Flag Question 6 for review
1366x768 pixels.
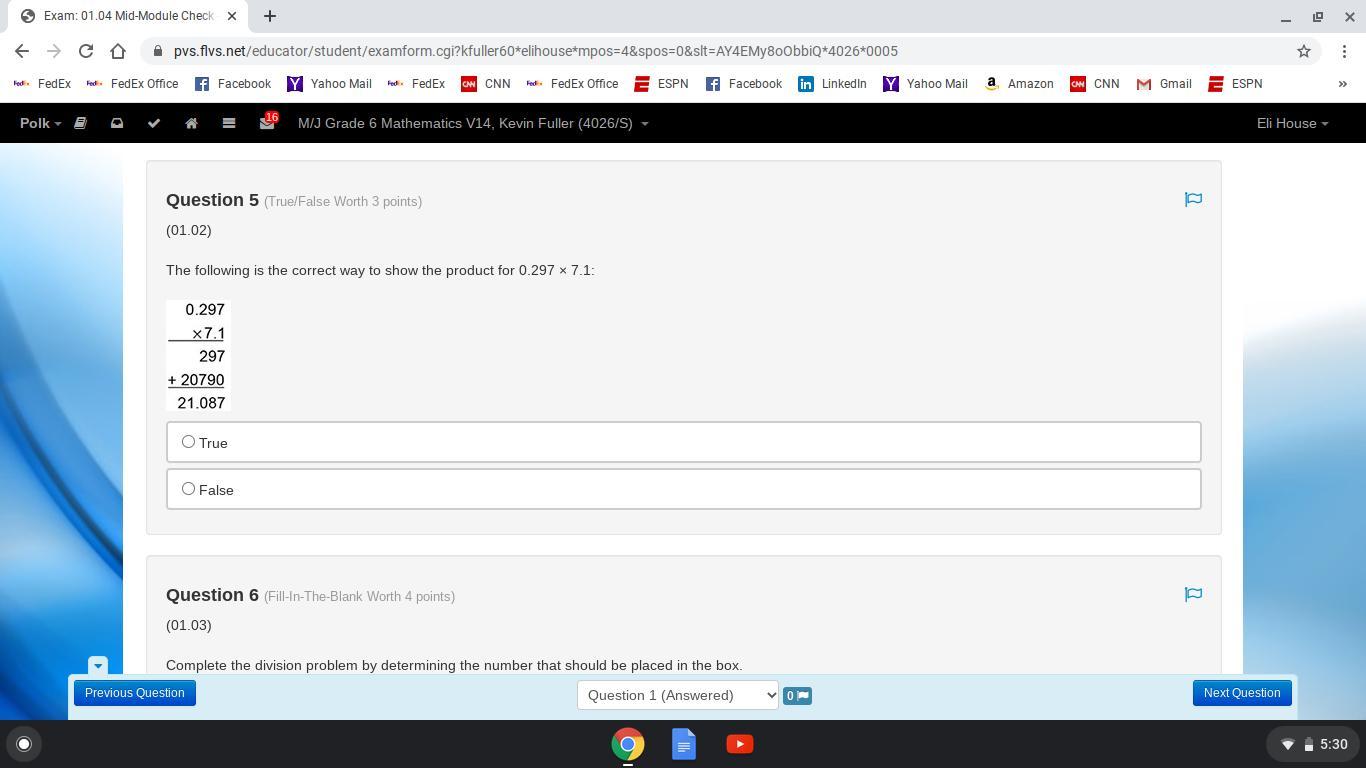click(1193, 595)
